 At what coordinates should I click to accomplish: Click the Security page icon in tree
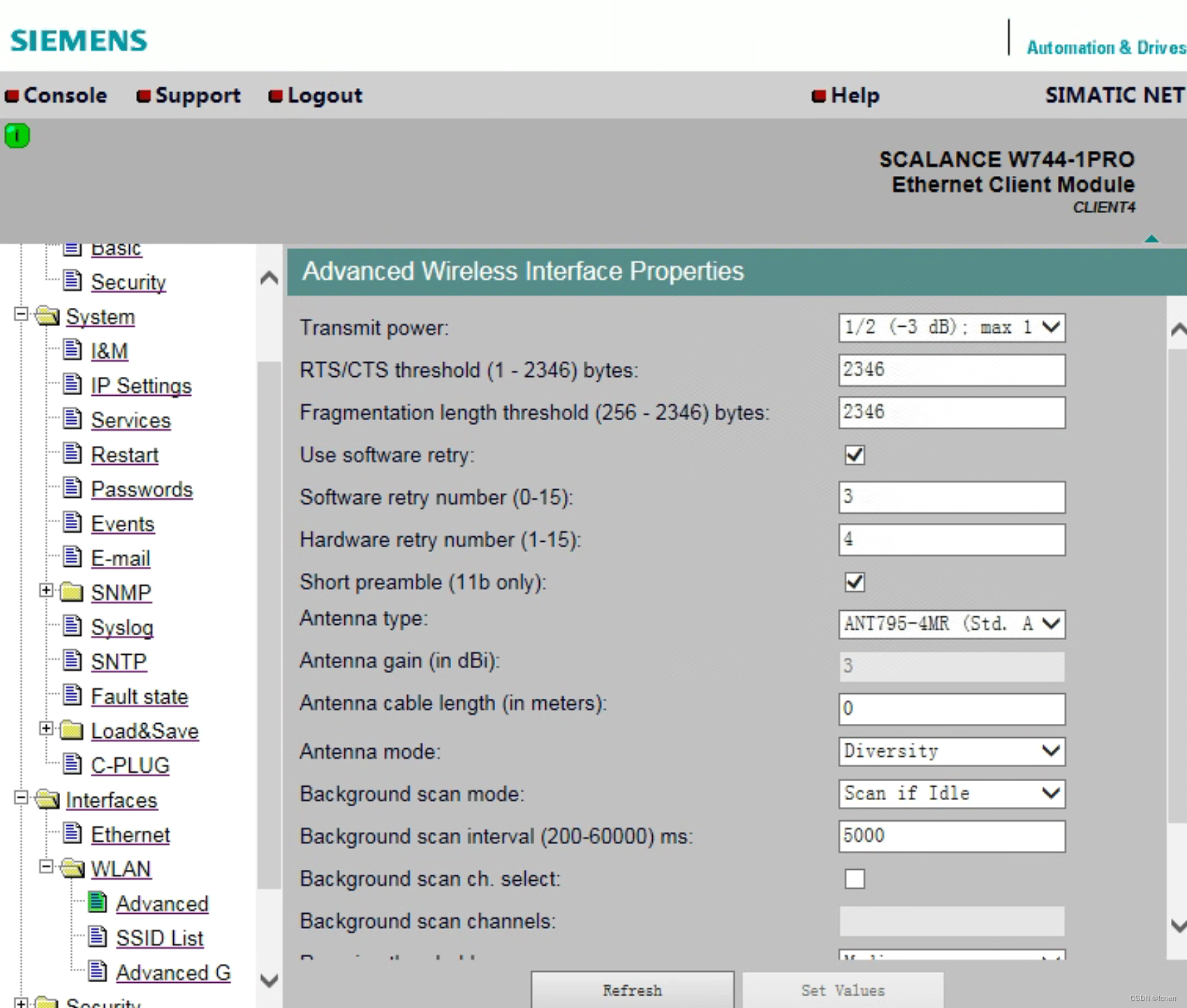pos(73,280)
